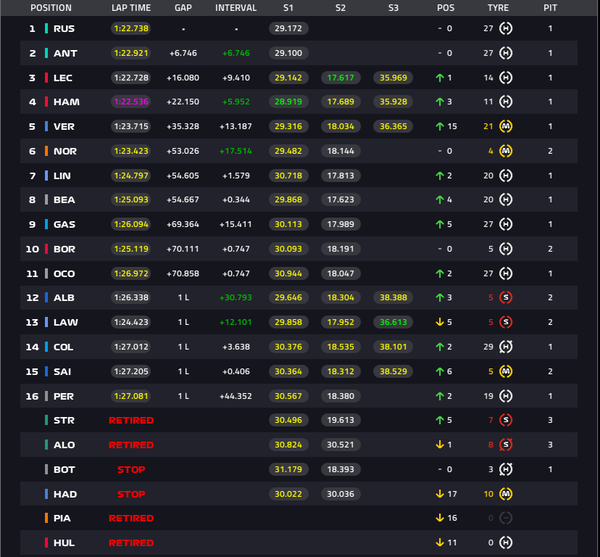Click the teal team color bar beside RUS
Screen dimensions: 600x557
(x=46, y=28)
